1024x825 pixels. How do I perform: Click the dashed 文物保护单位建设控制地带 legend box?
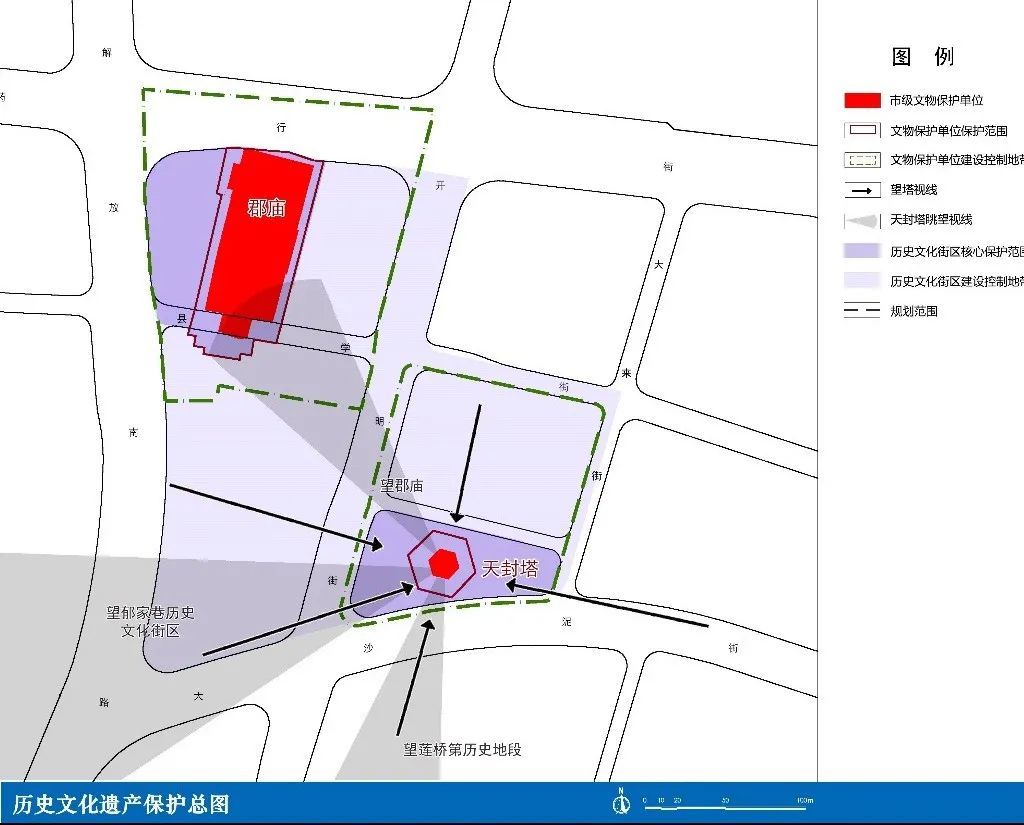coord(862,160)
